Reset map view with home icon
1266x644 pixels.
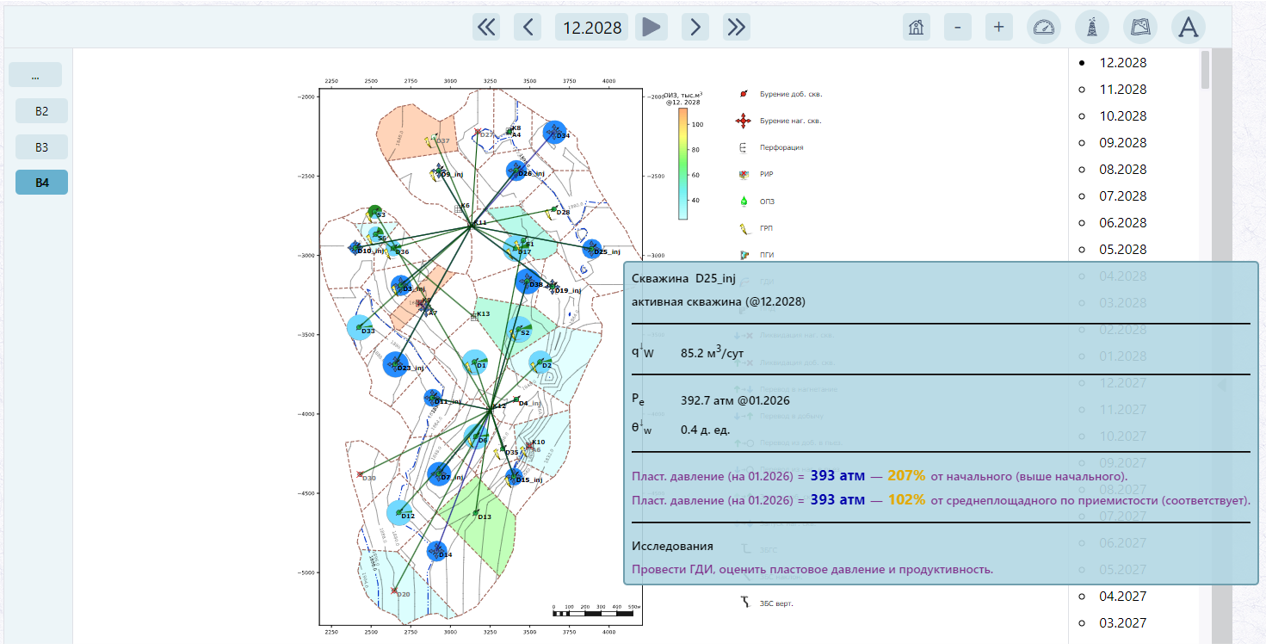[916, 27]
